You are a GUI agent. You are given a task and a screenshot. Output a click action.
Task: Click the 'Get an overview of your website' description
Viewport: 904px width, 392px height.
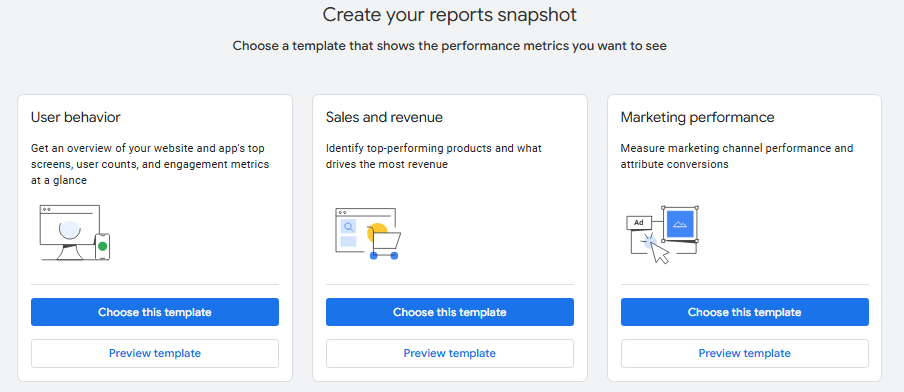150,164
